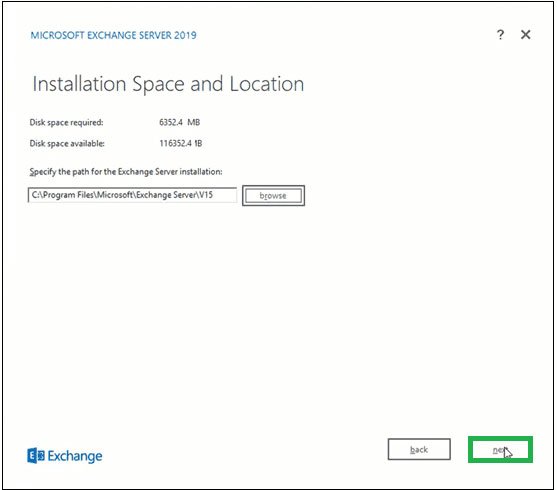Proceed with the next button

coord(500,449)
